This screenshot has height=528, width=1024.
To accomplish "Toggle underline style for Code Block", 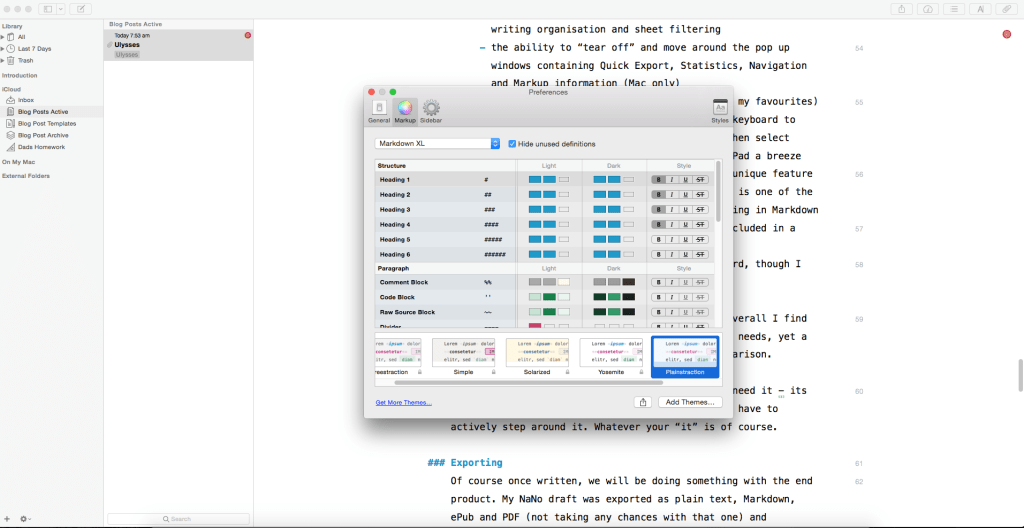I will tap(686, 297).
